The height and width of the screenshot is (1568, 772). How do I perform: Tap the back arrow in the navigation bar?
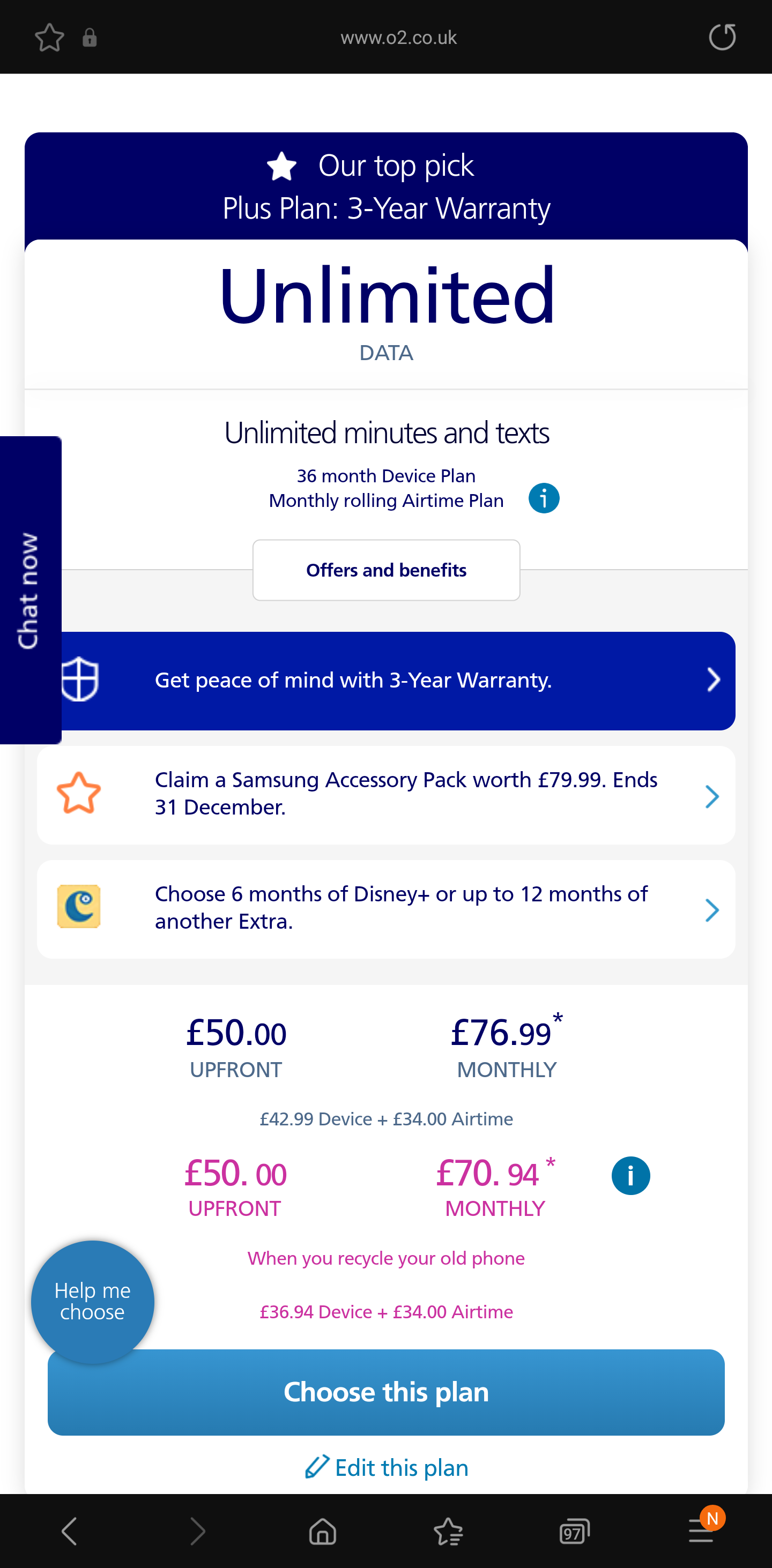point(69,1532)
